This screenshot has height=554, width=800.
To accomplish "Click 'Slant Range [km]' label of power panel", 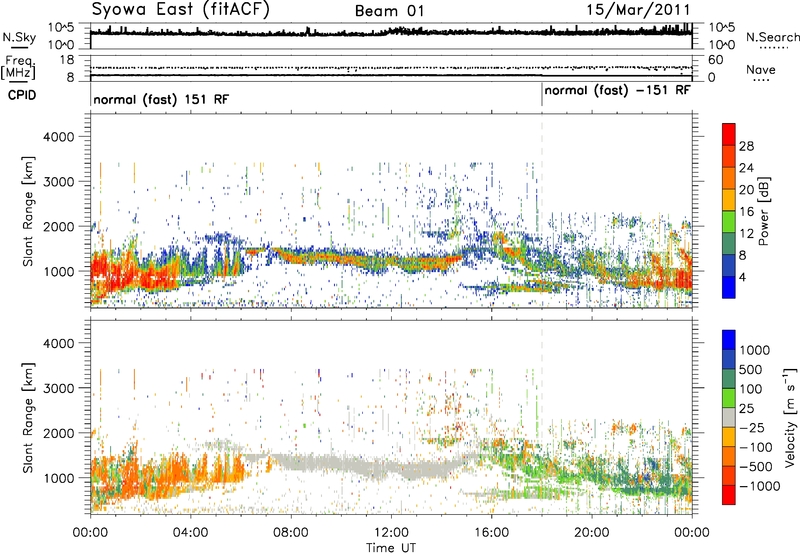I will pos(29,211).
